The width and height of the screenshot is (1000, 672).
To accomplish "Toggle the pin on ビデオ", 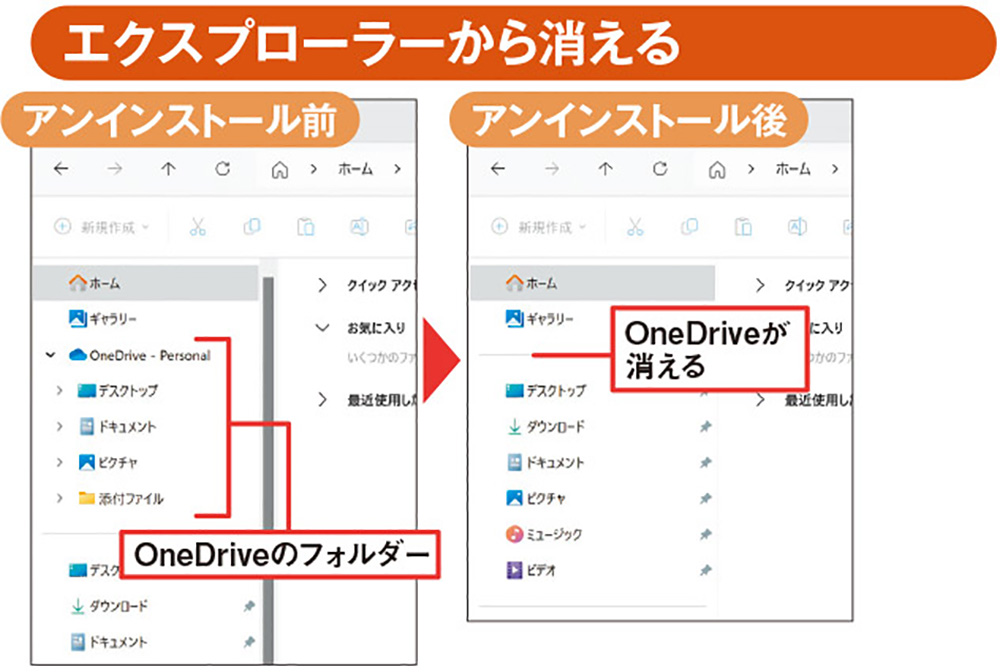I will [706, 569].
